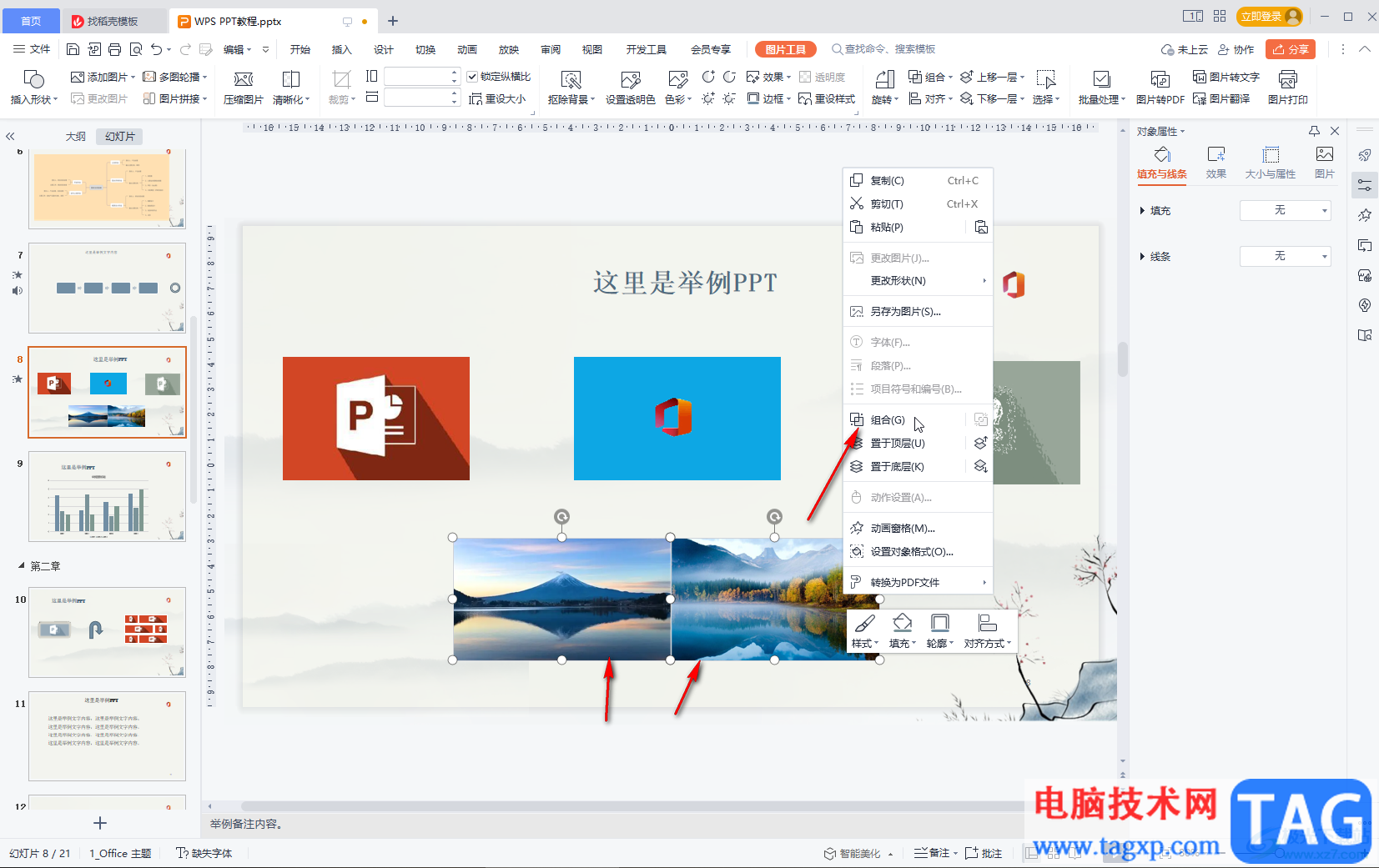The height and width of the screenshot is (868, 1379).
Task: Open the Design (设计) ribbon tab
Action: tap(384, 49)
